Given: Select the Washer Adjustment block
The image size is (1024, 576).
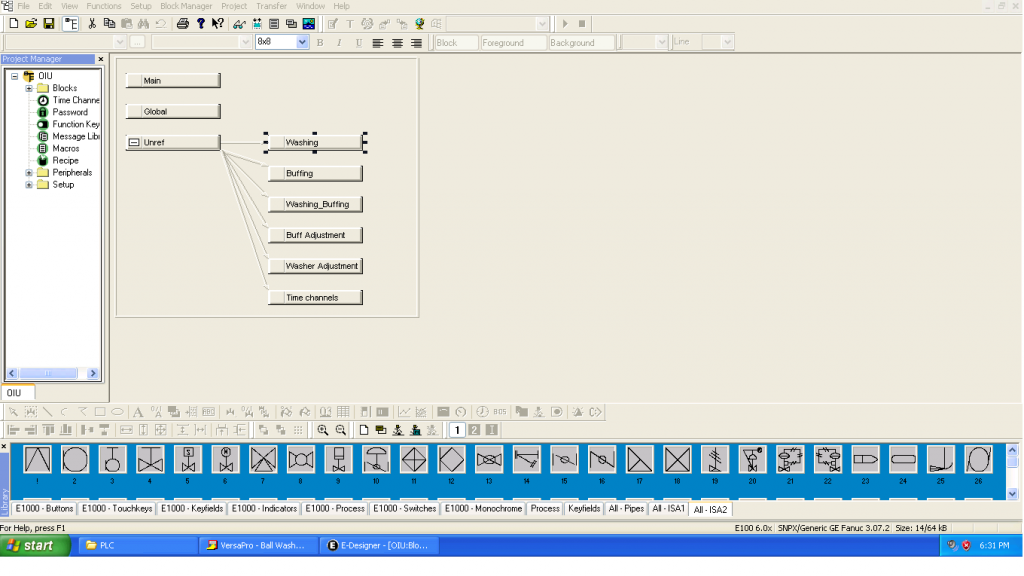Looking at the screenshot, I should tap(315, 266).
